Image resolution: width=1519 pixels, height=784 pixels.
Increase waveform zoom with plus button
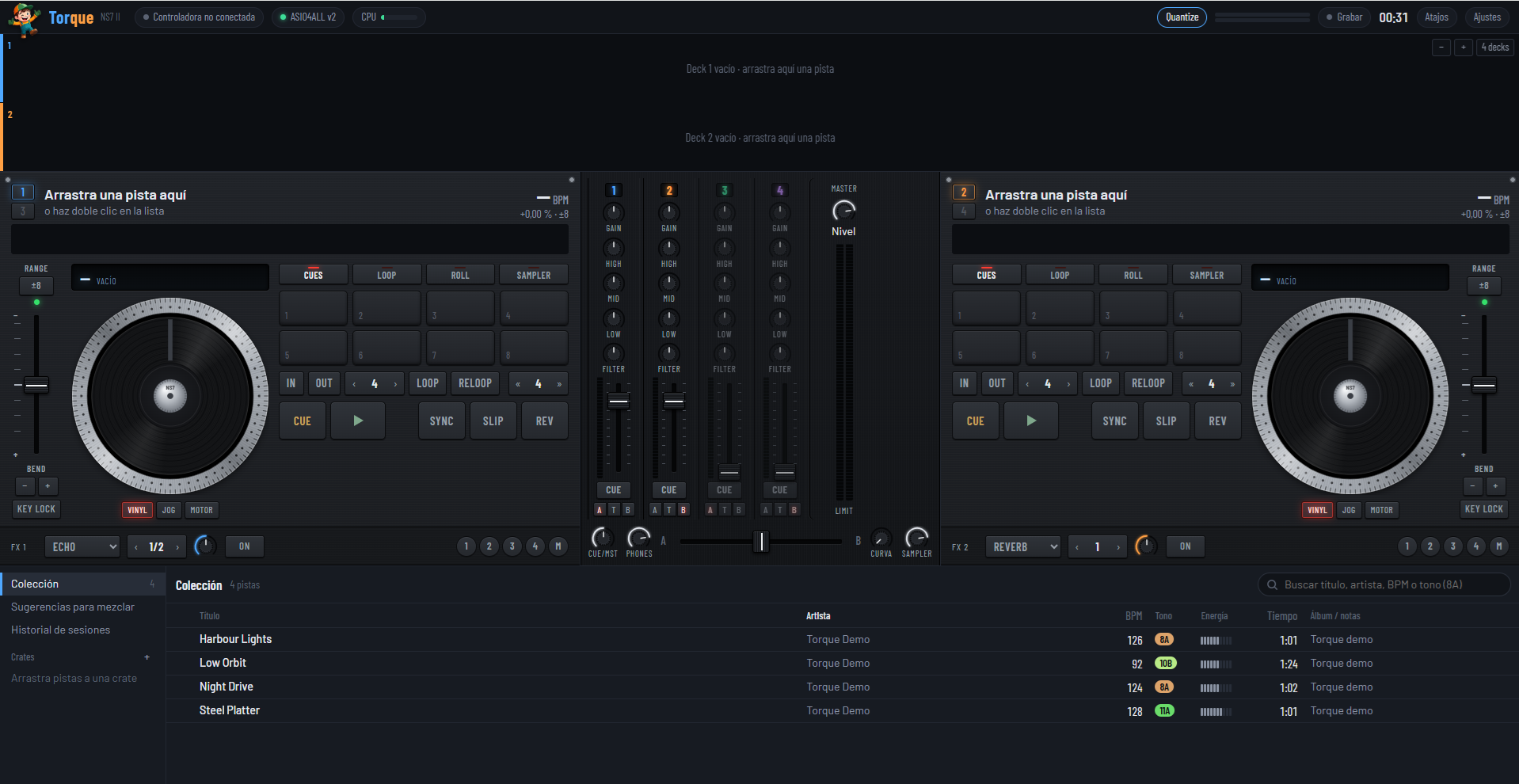[x=1464, y=48]
